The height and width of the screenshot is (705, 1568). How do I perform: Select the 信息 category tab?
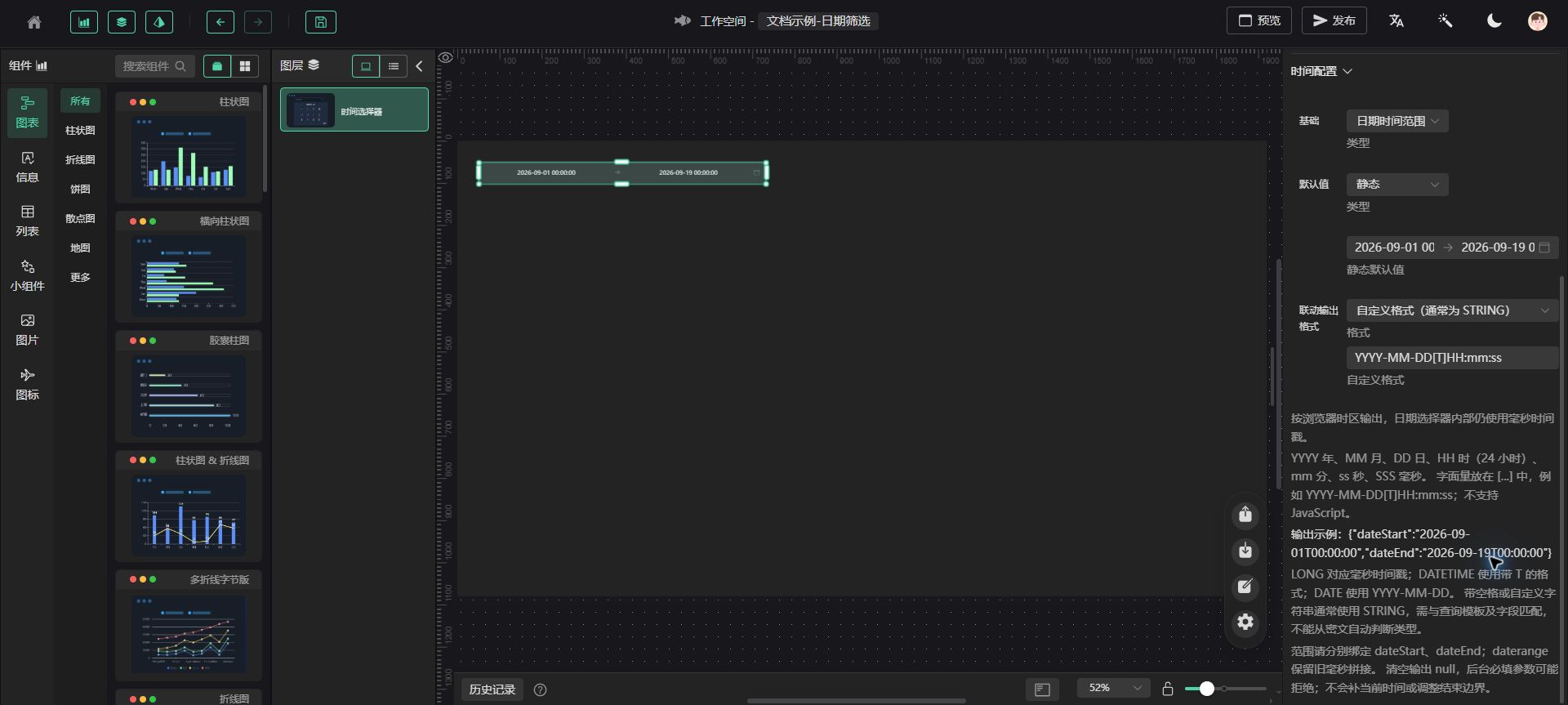[28, 167]
